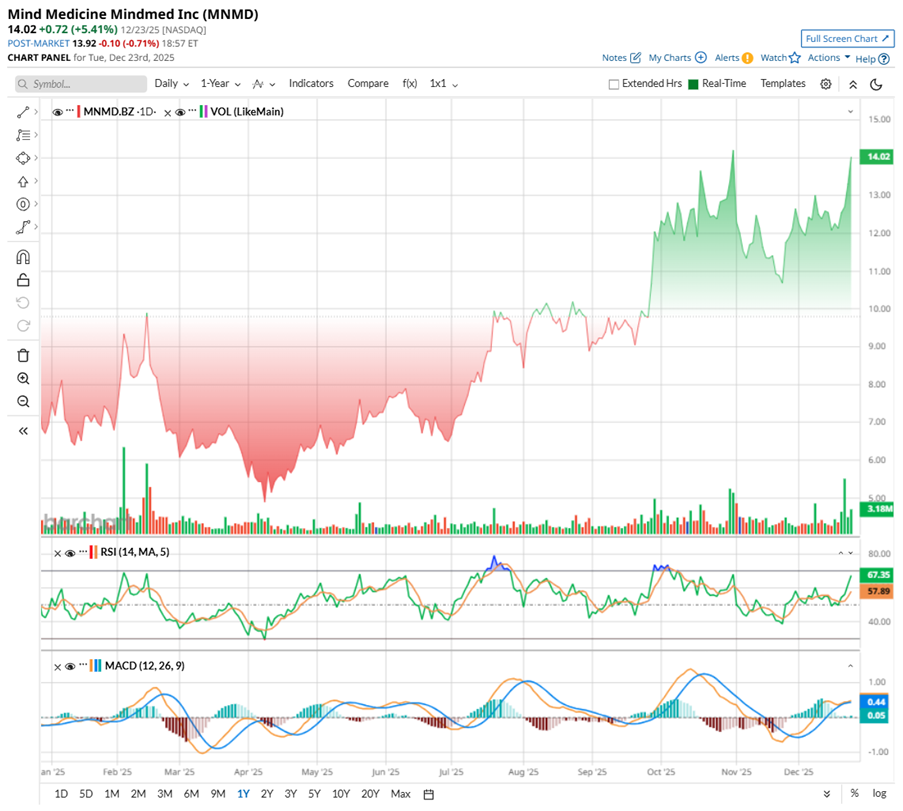
Task: Open the 1x1 grid layout dropdown
Action: coord(443,84)
